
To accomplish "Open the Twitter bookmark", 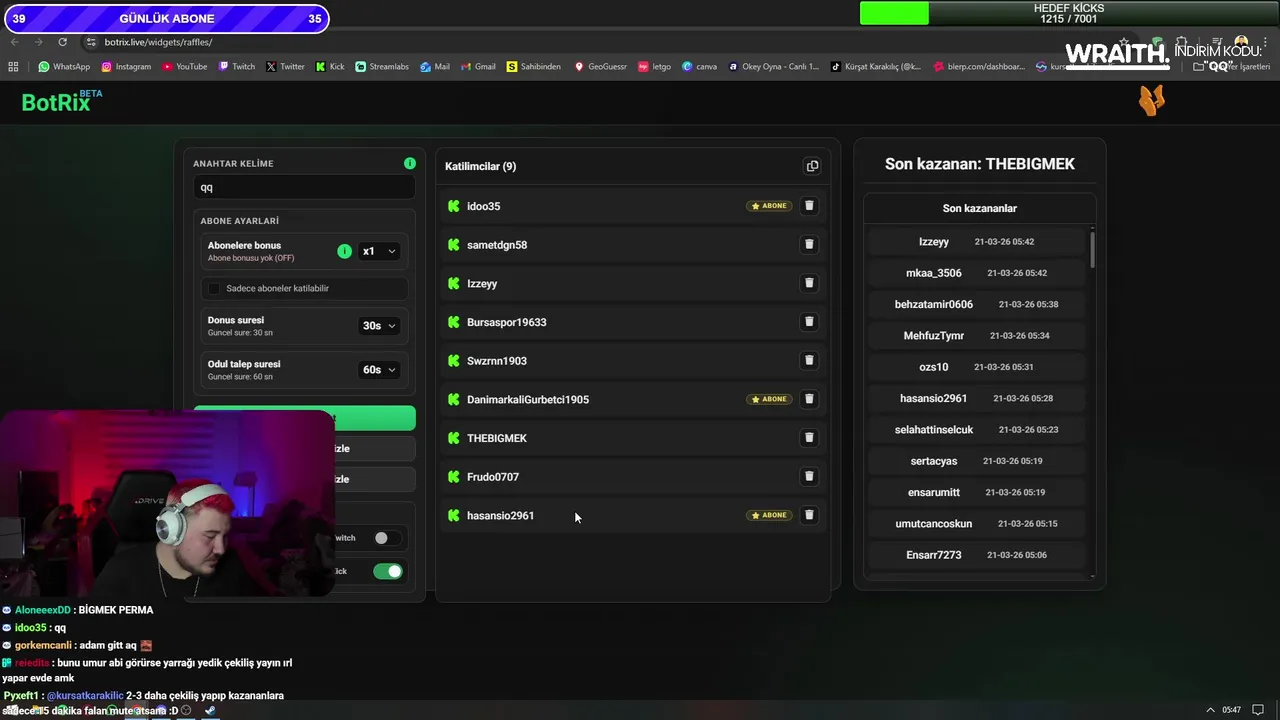I will tap(285, 67).
